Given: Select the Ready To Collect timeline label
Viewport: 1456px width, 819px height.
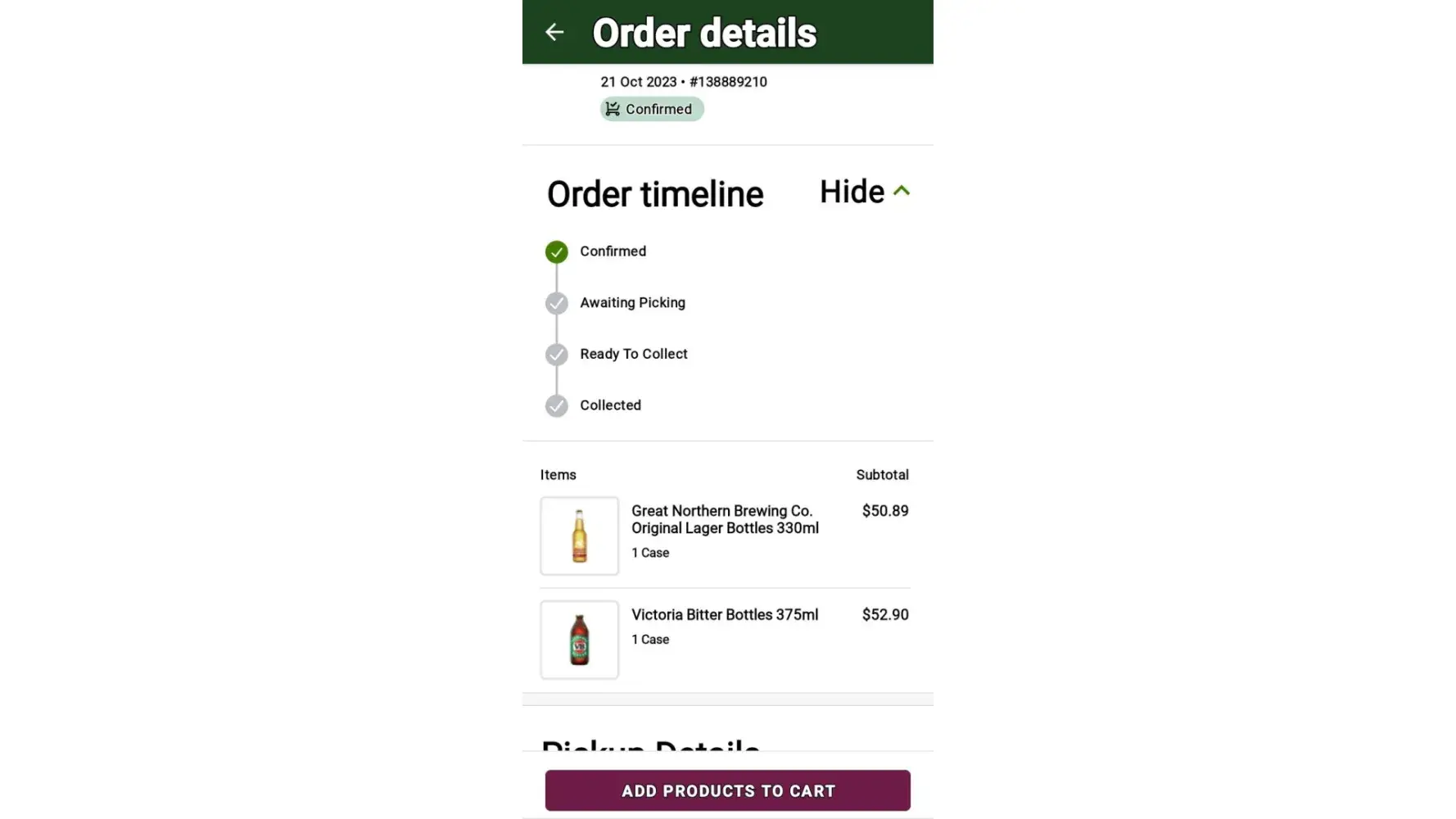Looking at the screenshot, I should coord(634,354).
